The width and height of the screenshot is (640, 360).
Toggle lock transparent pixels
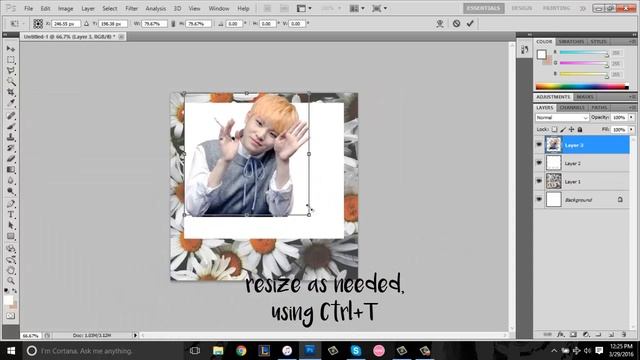coord(554,129)
